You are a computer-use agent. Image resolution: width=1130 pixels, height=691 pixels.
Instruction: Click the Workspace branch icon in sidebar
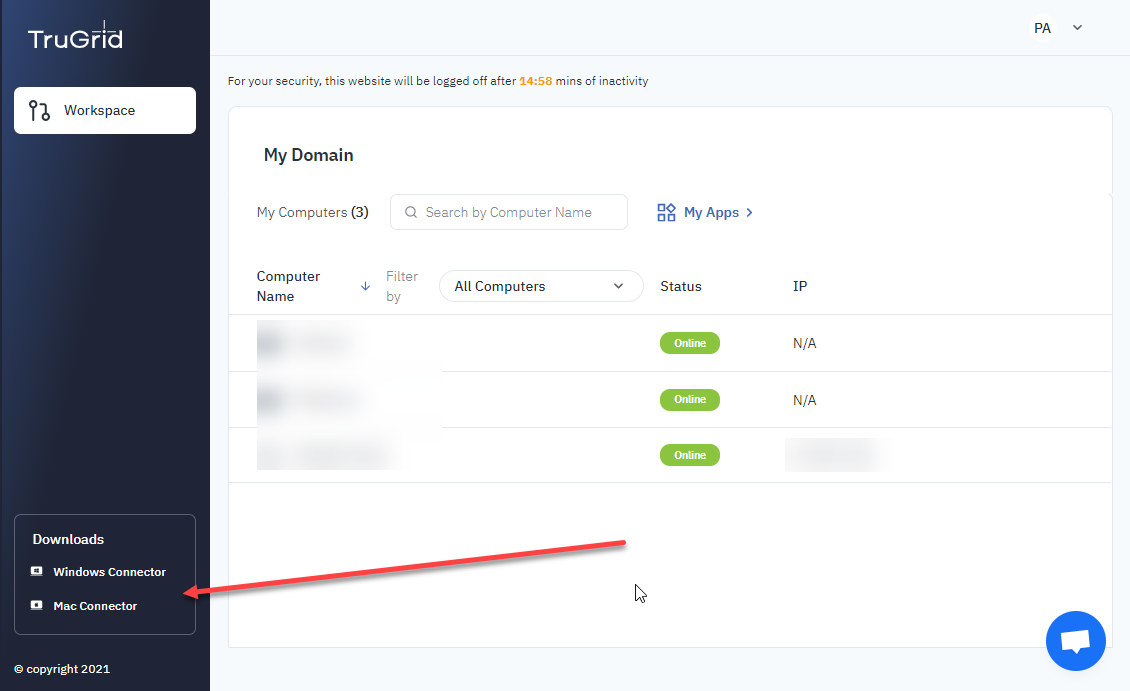click(x=39, y=110)
